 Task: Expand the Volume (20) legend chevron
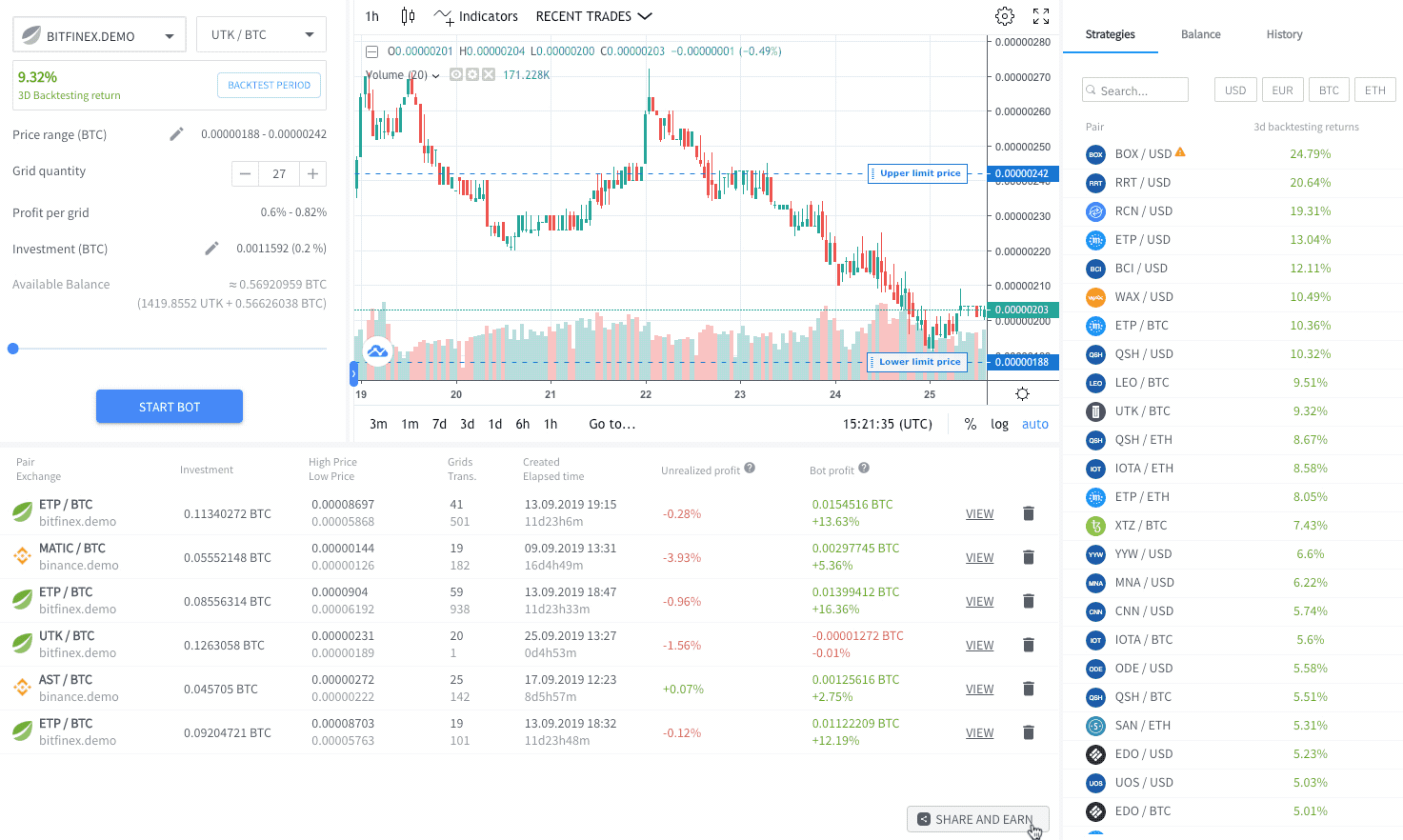[x=436, y=75]
